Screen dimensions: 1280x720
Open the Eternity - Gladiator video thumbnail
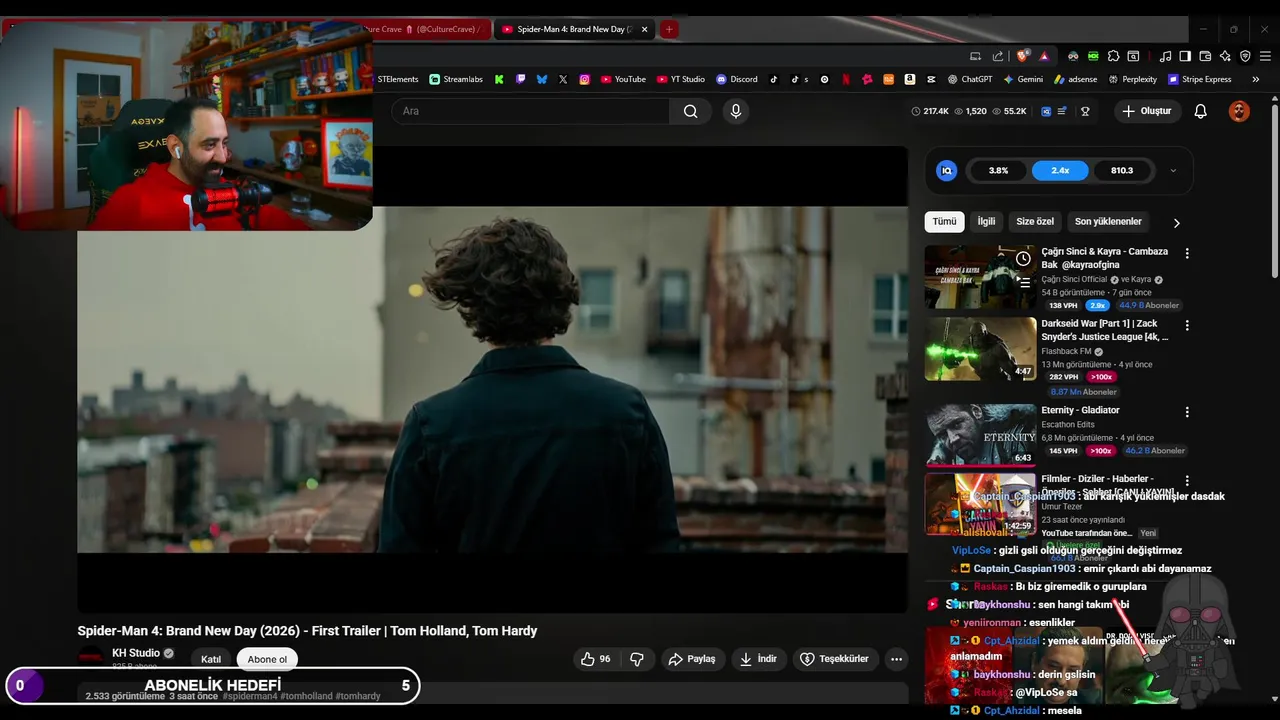980,435
